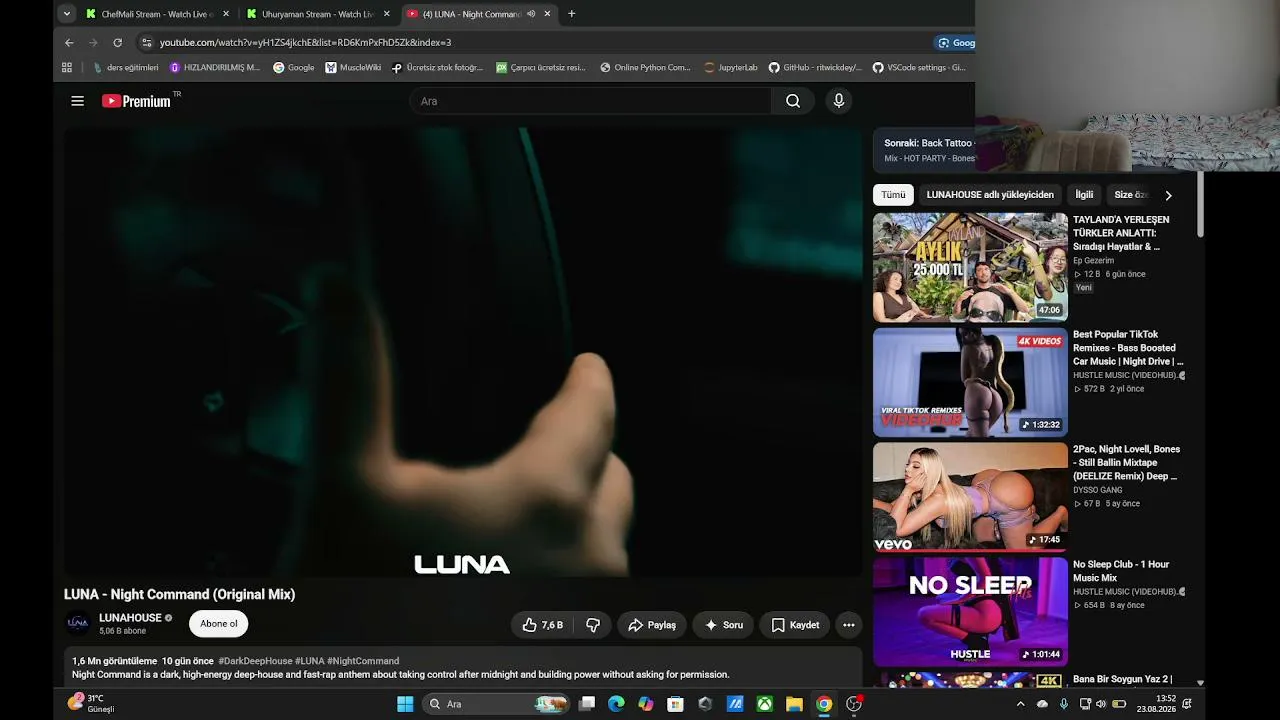This screenshot has height=720, width=1280.
Task: Open the LUNAHOUSE channel name link
Action: click(x=130, y=618)
